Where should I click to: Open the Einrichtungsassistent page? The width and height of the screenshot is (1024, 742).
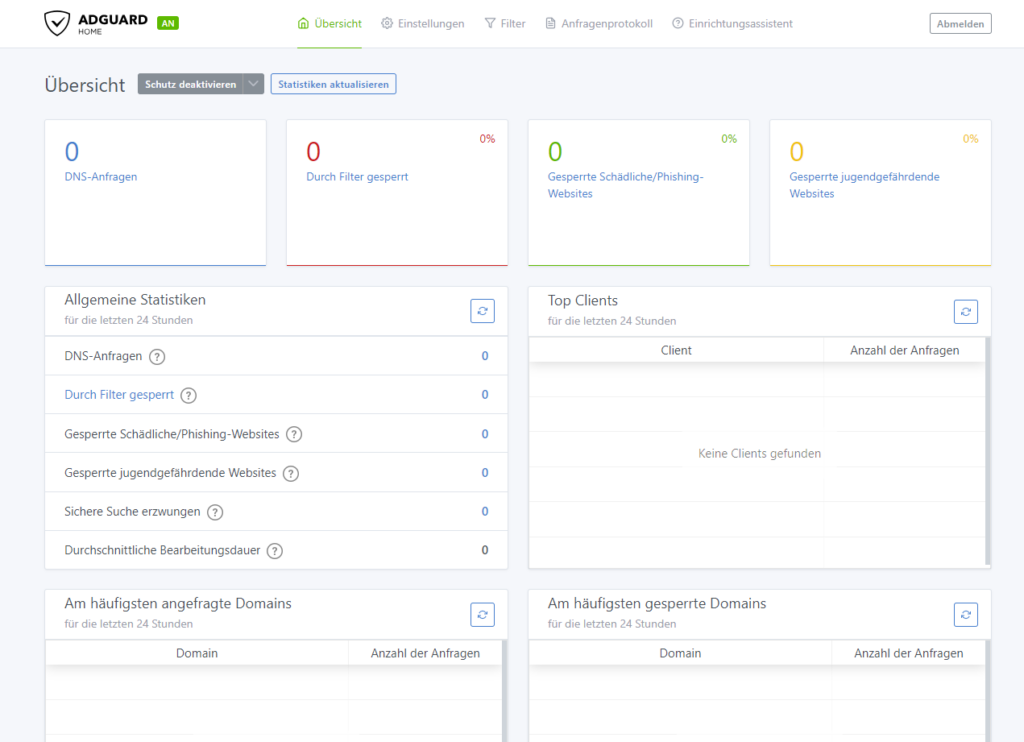pyautogui.click(x=732, y=24)
